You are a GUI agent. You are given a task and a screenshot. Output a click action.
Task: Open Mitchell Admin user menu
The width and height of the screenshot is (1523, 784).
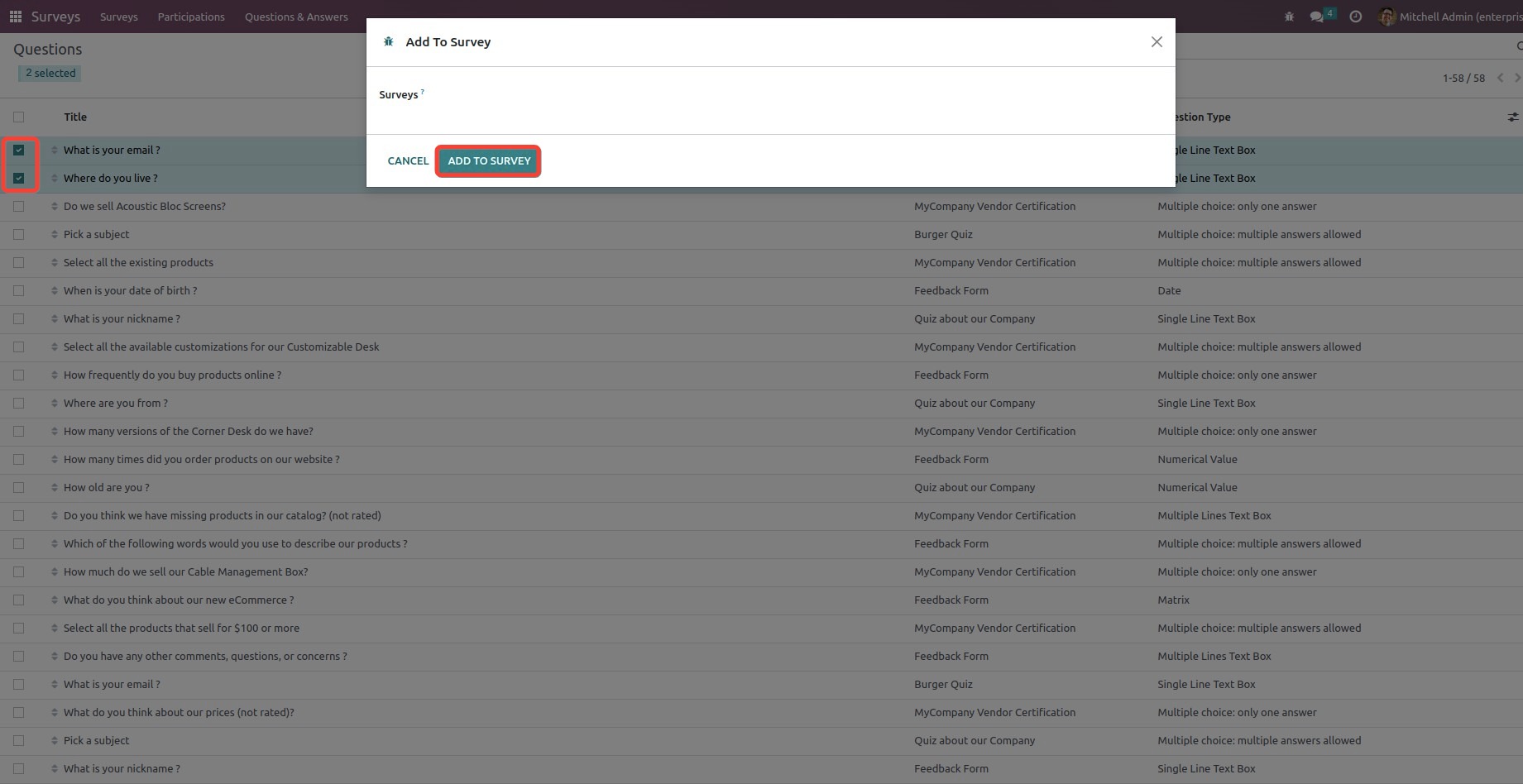tap(1449, 17)
